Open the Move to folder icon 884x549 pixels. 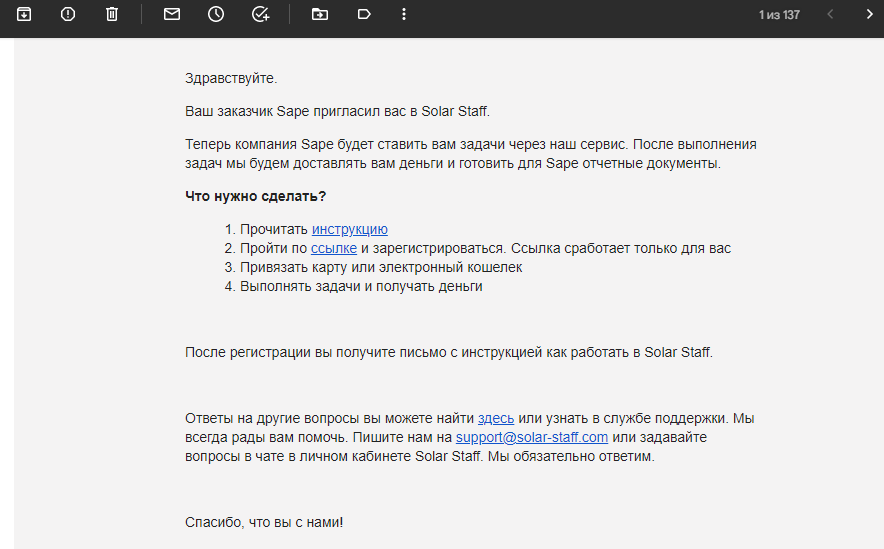pyautogui.click(x=320, y=14)
